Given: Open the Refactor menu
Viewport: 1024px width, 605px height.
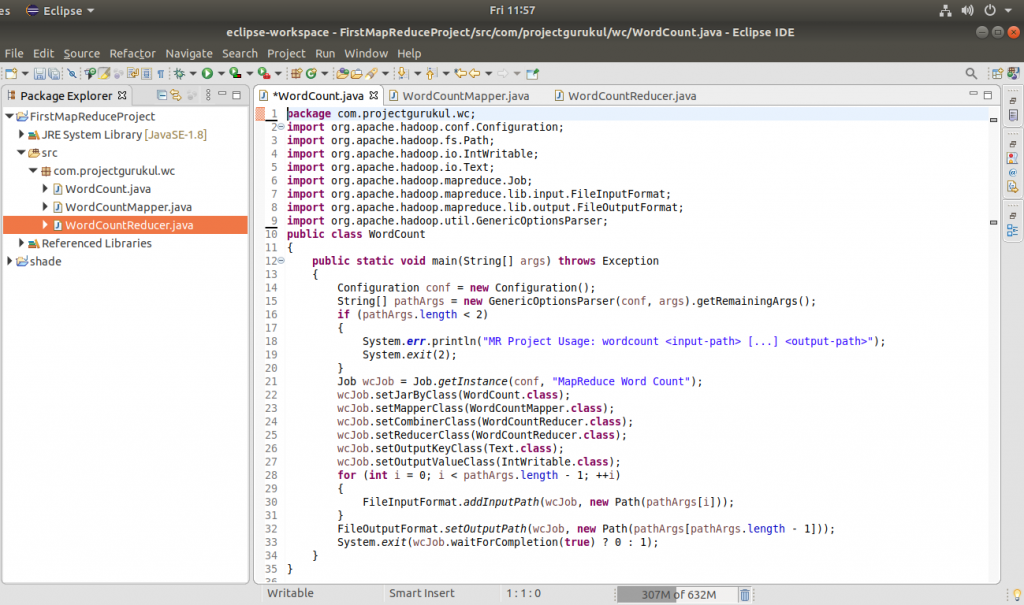Looking at the screenshot, I should 132,53.
